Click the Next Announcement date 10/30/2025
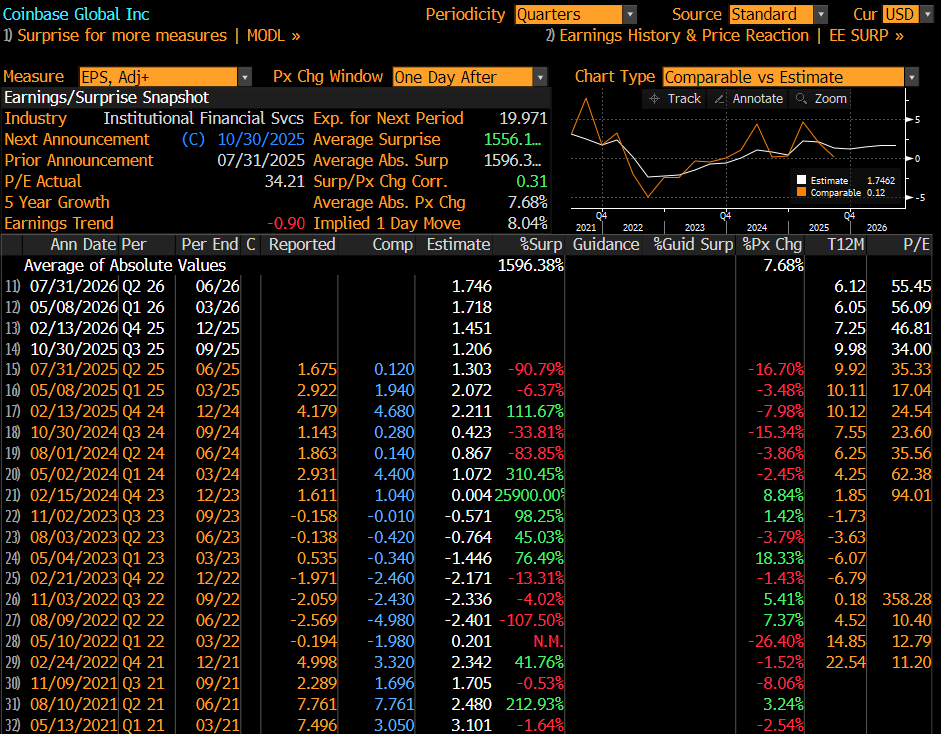The image size is (941, 734). [x=260, y=139]
